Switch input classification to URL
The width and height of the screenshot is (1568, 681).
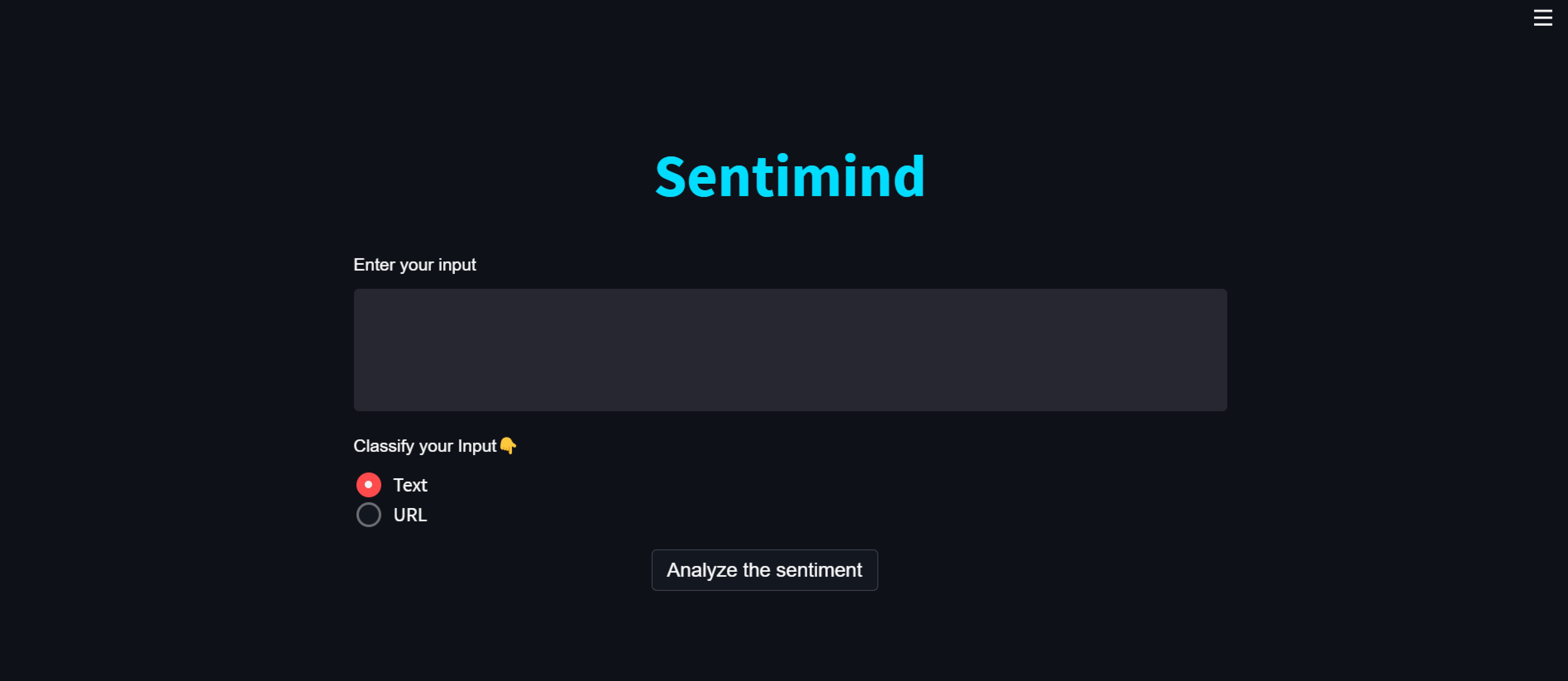click(368, 515)
